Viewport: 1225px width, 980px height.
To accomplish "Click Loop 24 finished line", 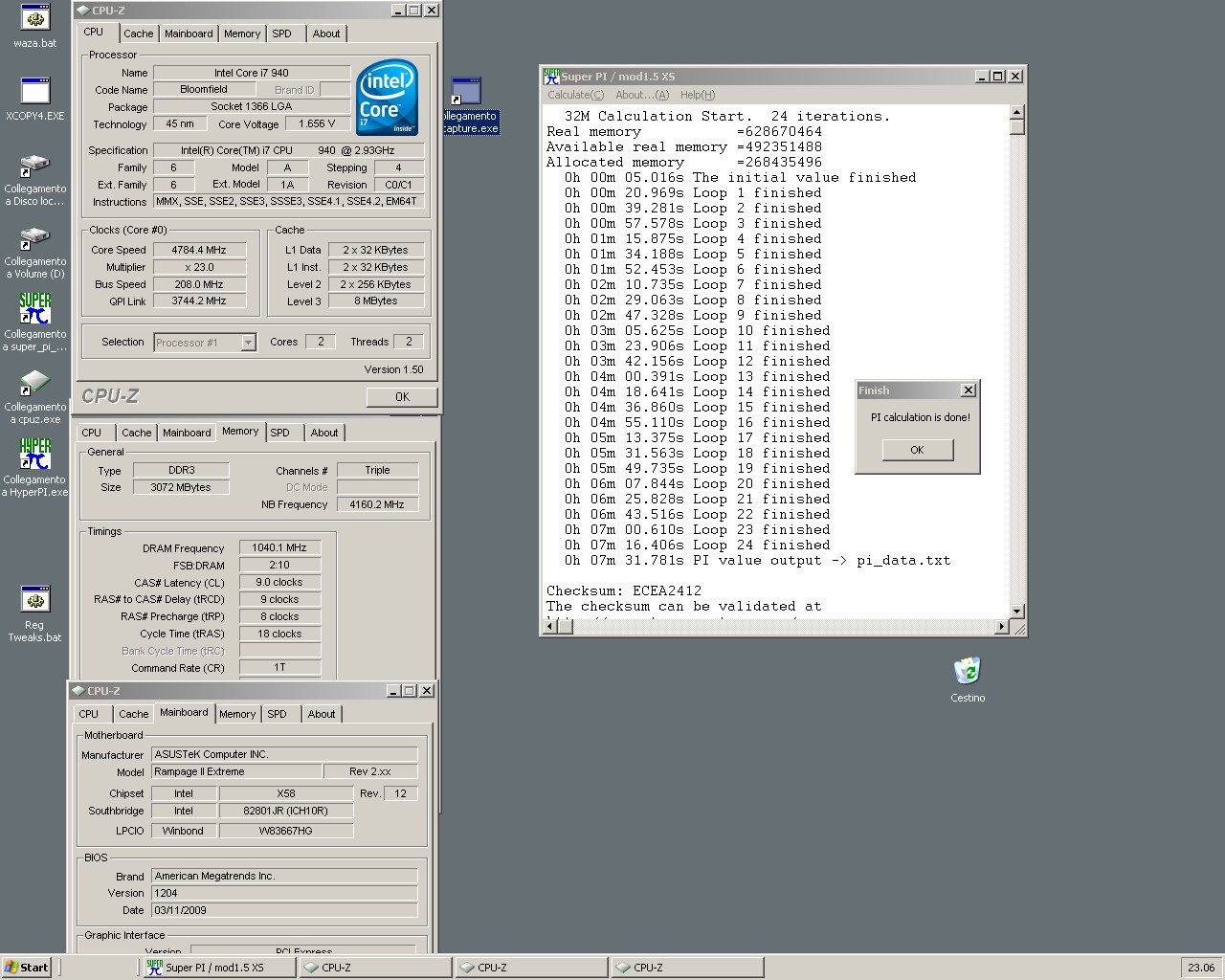I will [x=697, y=545].
